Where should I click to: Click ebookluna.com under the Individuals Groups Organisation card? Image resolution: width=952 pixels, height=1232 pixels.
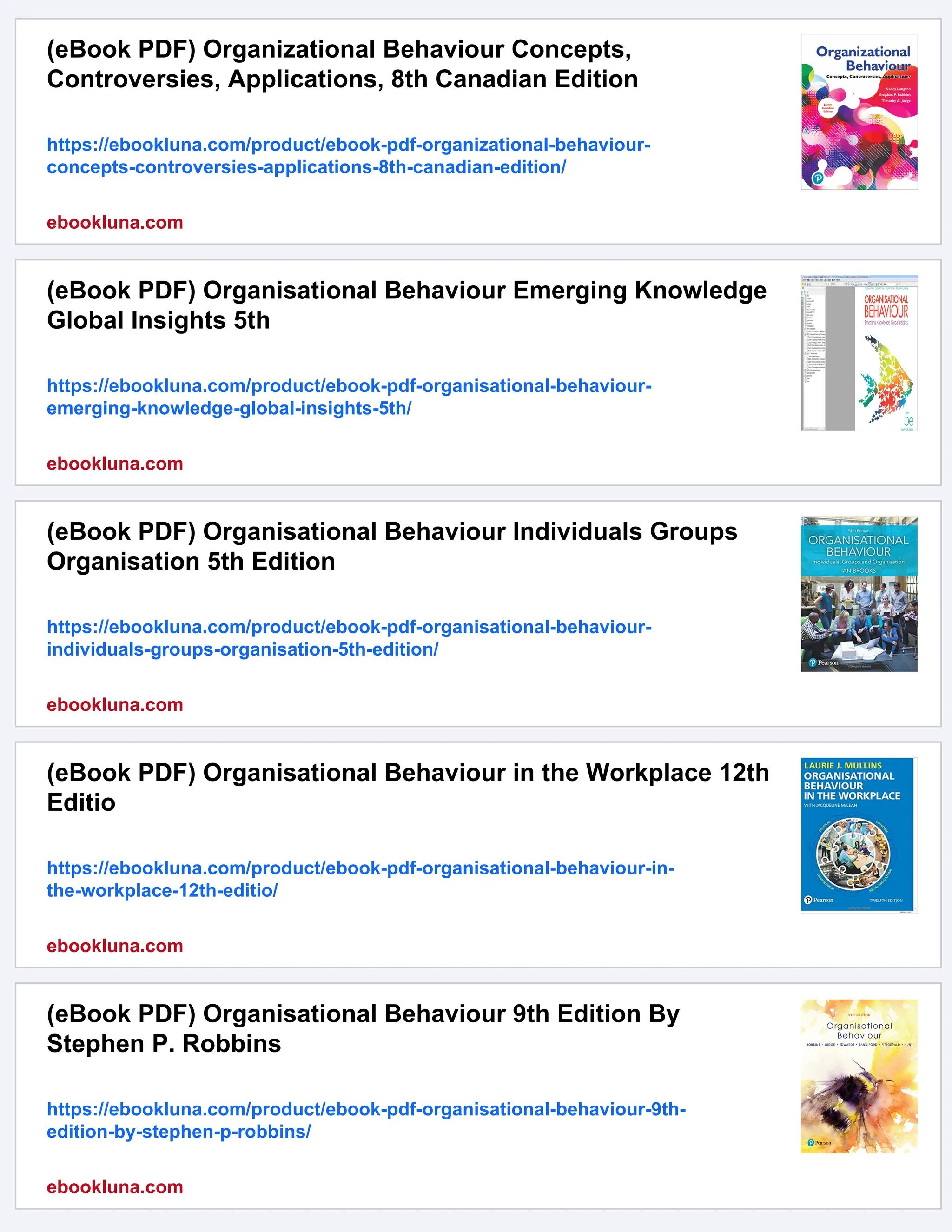[115, 704]
